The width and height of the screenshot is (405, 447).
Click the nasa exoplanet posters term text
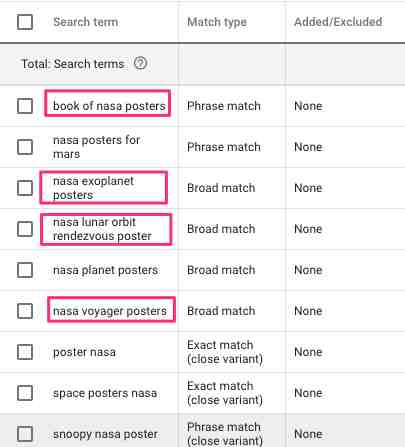pos(93,188)
